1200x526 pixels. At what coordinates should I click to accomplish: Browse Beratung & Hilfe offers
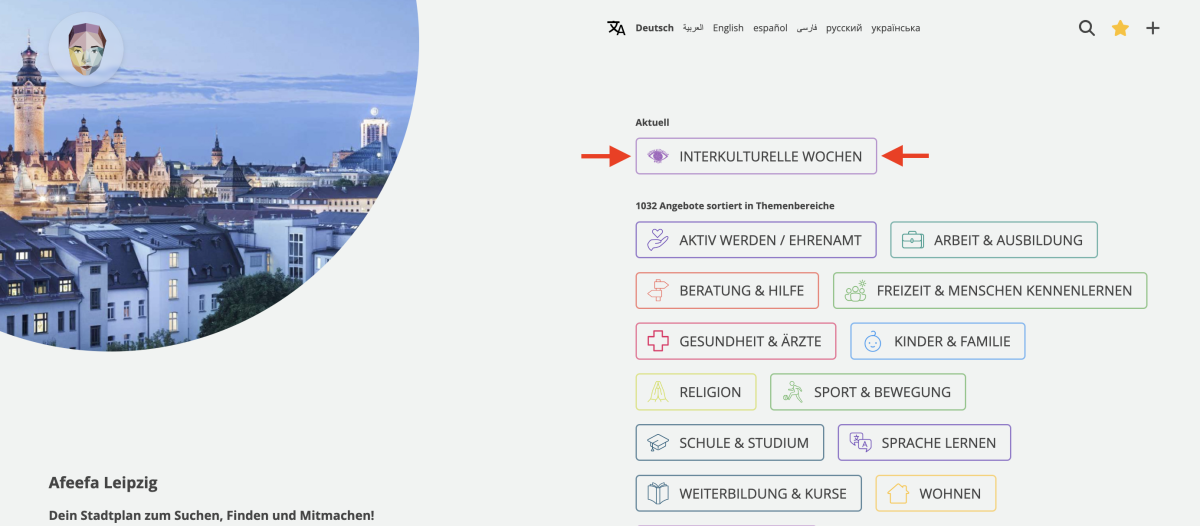[x=726, y=291]
